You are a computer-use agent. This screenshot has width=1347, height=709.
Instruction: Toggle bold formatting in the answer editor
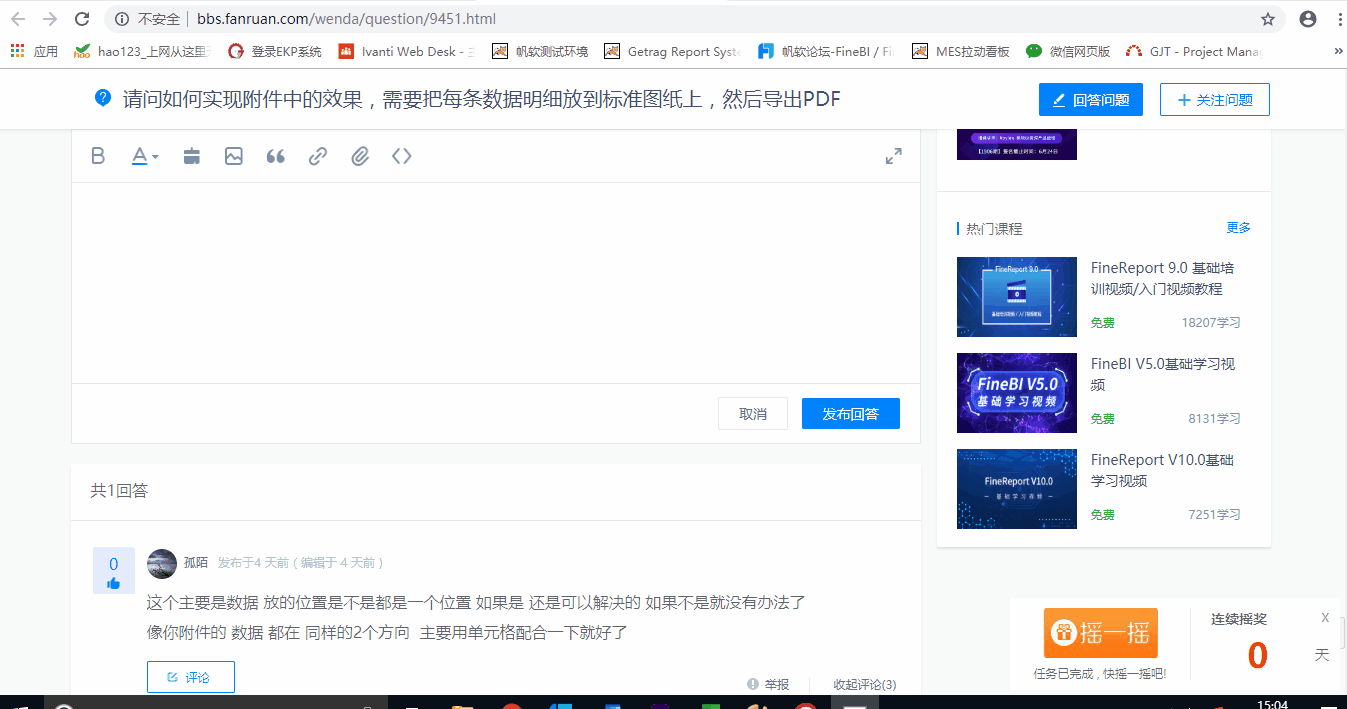pyautogui.click(x=98, y=156)
